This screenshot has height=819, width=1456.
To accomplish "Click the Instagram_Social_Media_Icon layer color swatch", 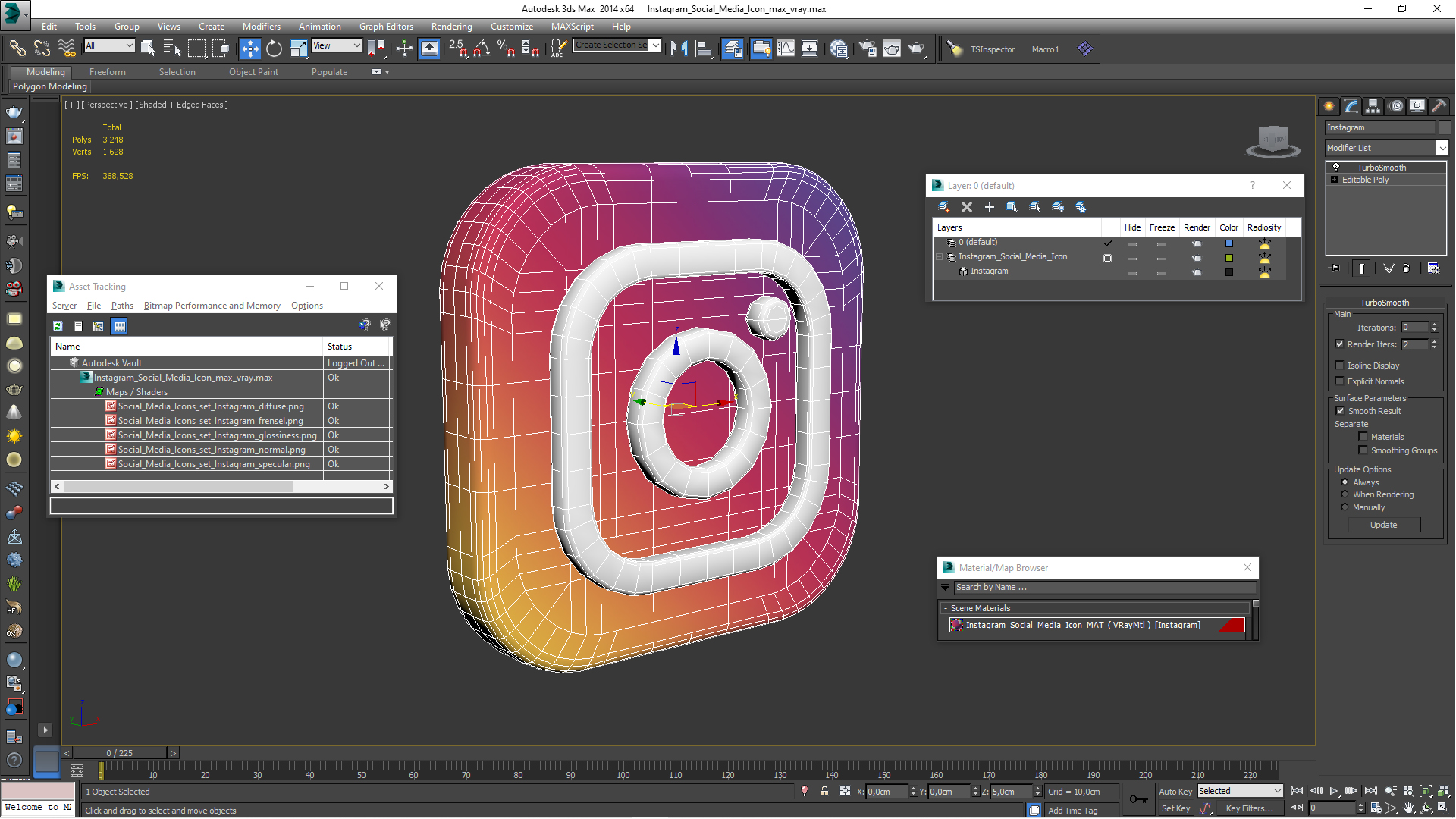I will (1229, 258).
